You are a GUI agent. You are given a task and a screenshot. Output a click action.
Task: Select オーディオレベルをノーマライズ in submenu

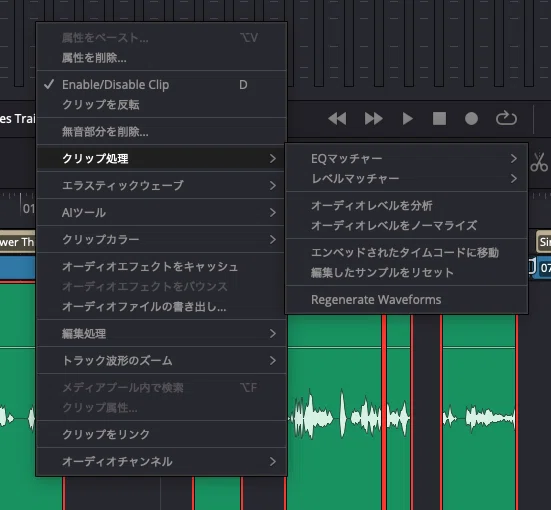pyautogui.click(x=407, y=226)
